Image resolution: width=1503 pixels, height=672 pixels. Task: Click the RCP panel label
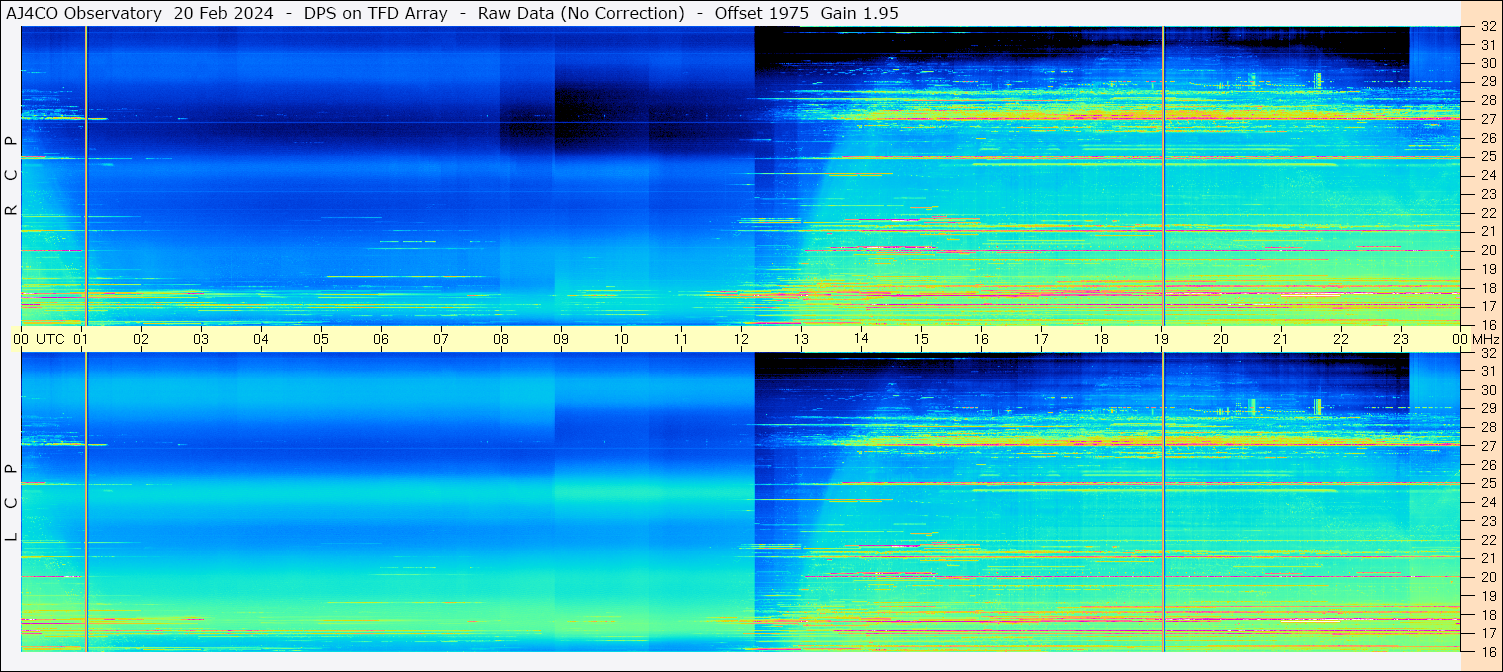(11, 175)
